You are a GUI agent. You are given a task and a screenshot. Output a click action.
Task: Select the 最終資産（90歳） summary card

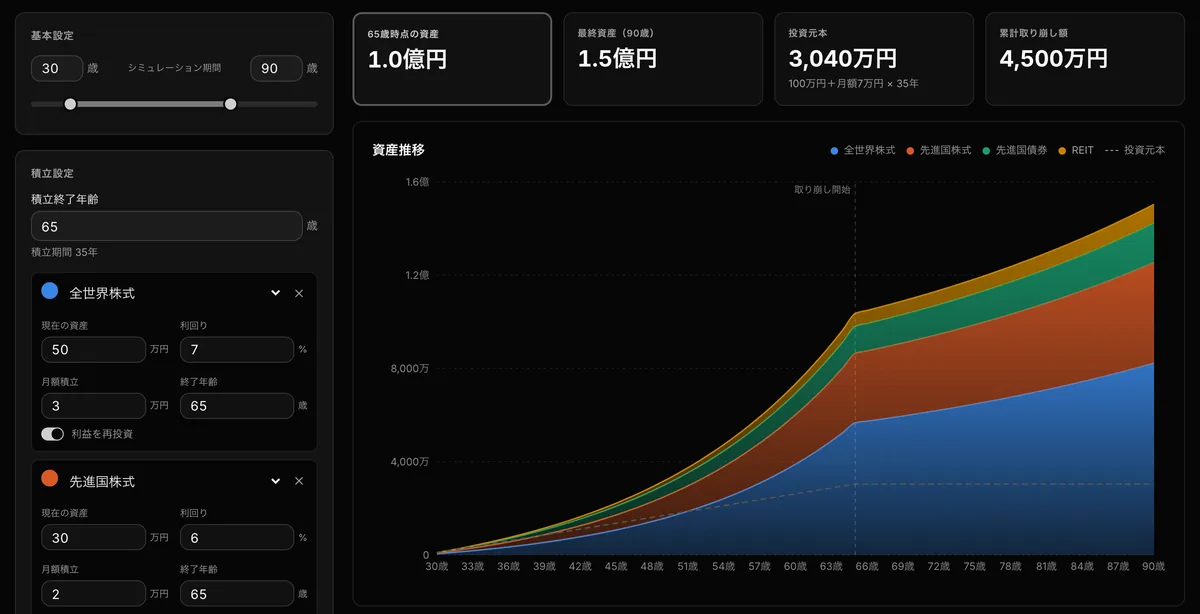coord(663,59)
